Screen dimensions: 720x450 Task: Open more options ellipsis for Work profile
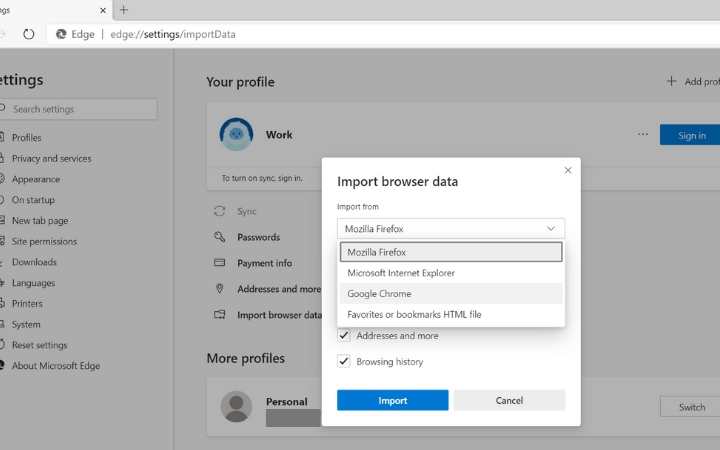[x=643, y=135]
